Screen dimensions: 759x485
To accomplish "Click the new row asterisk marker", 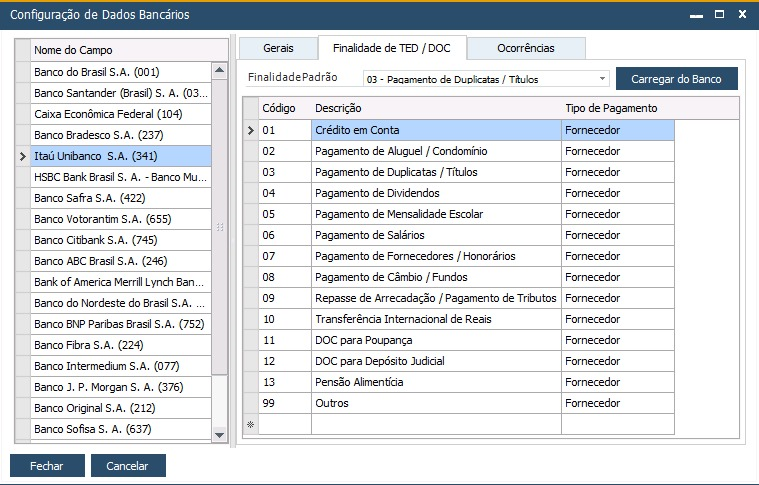I will point(250,424).
